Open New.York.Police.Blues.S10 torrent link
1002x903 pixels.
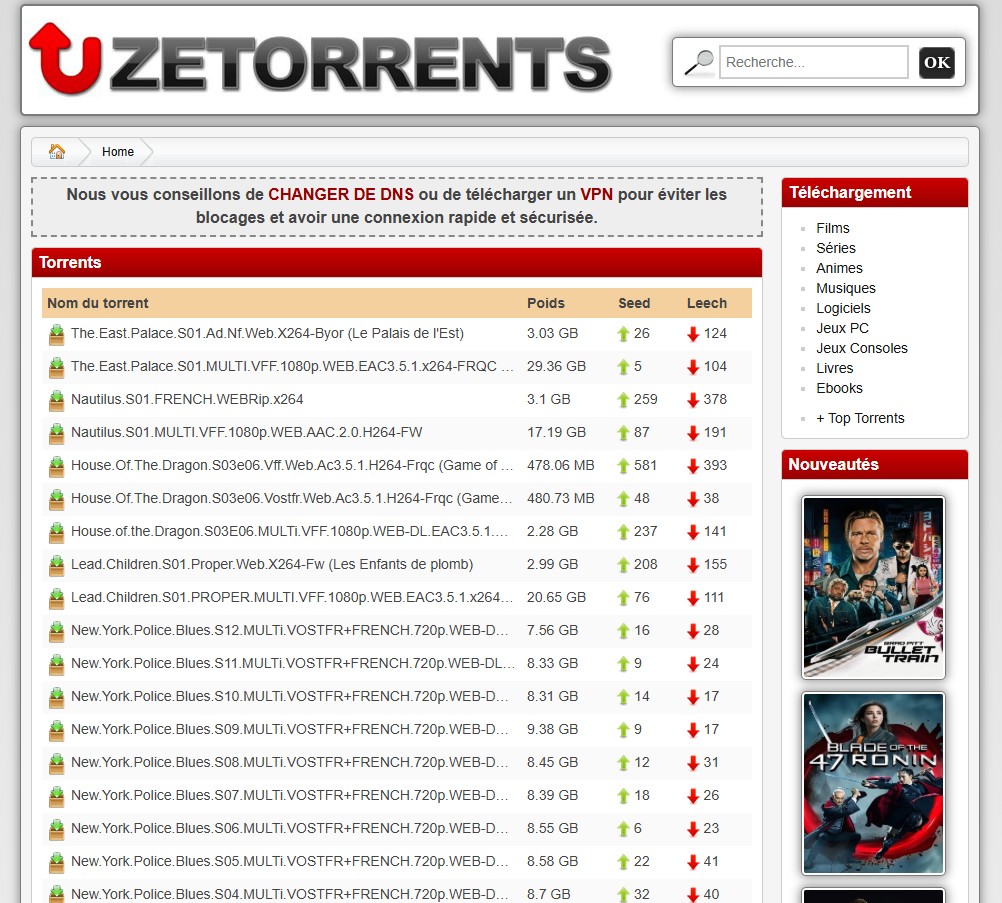coord(289,696)
